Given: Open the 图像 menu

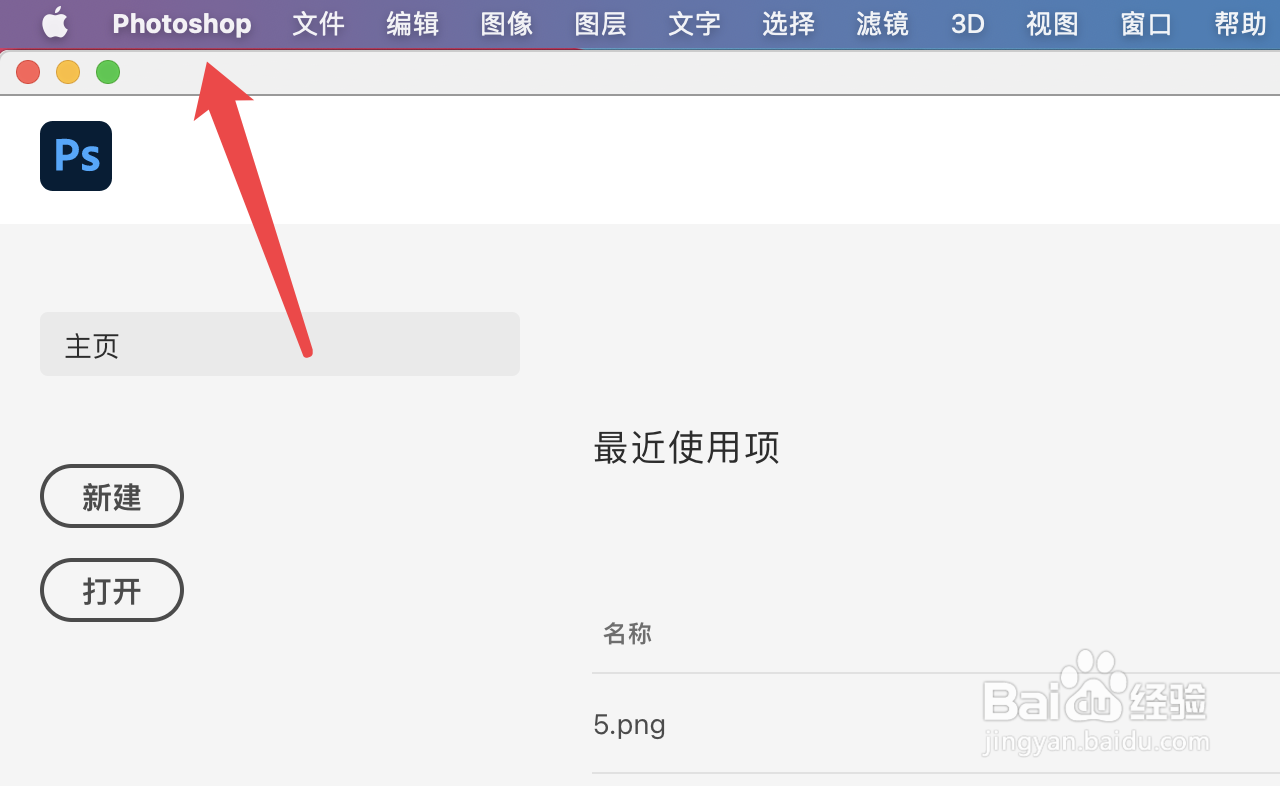Looking at the screenshot, I should coord(506,24).
